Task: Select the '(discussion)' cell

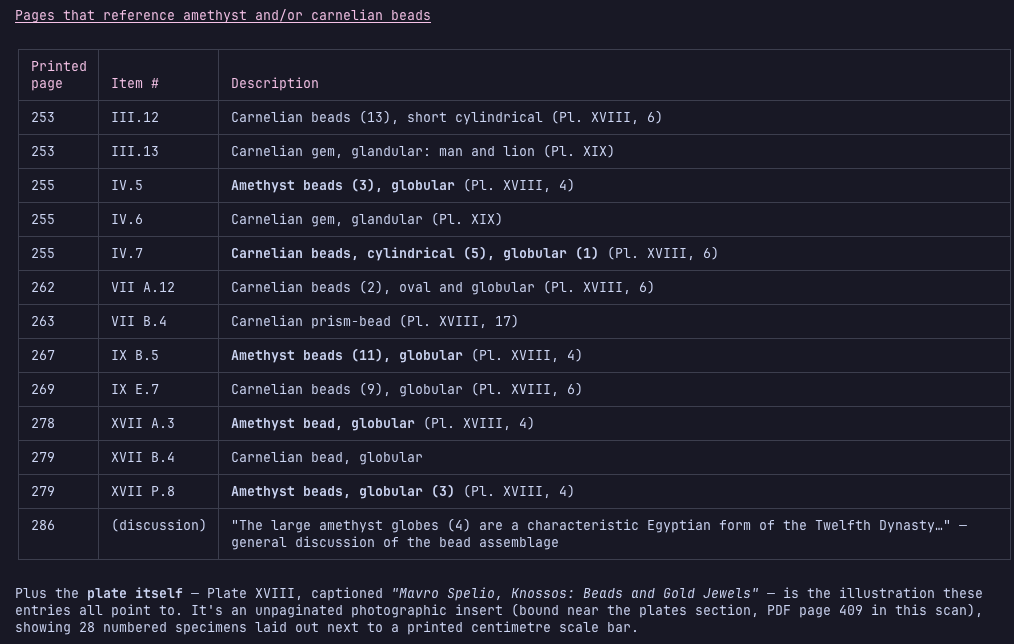Action: pyautogui.click(x=158, y=534)
